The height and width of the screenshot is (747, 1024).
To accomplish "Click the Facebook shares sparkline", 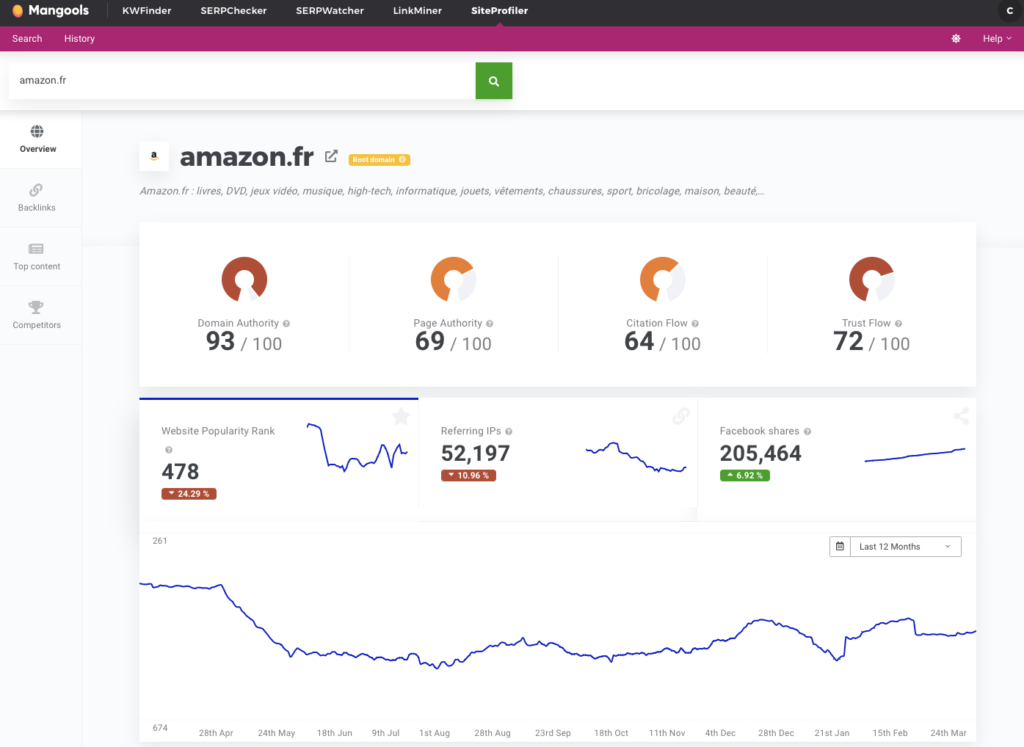I will pyautogui.click(x=915, y=455).
